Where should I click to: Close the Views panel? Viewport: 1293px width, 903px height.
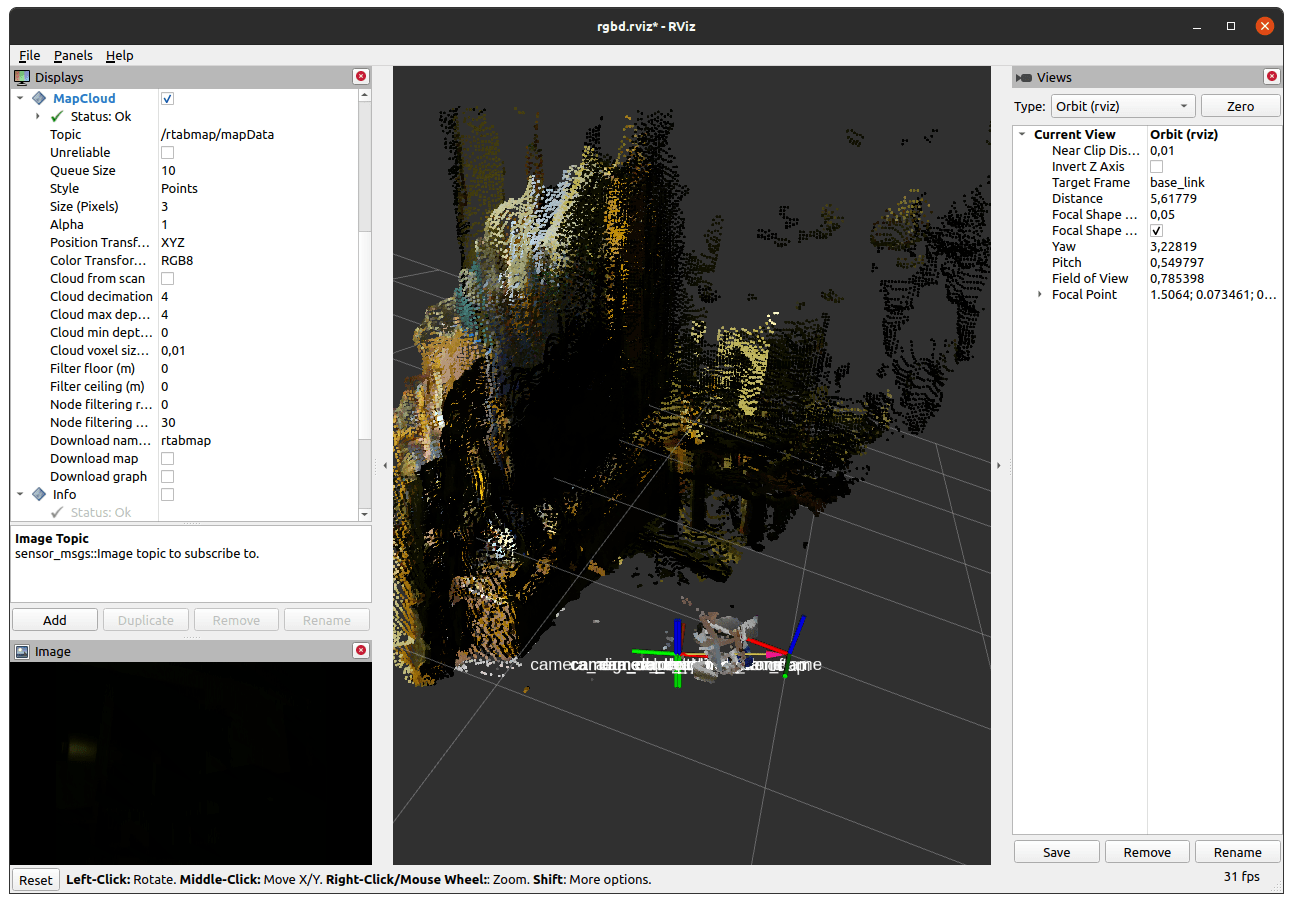(1271, 77)
